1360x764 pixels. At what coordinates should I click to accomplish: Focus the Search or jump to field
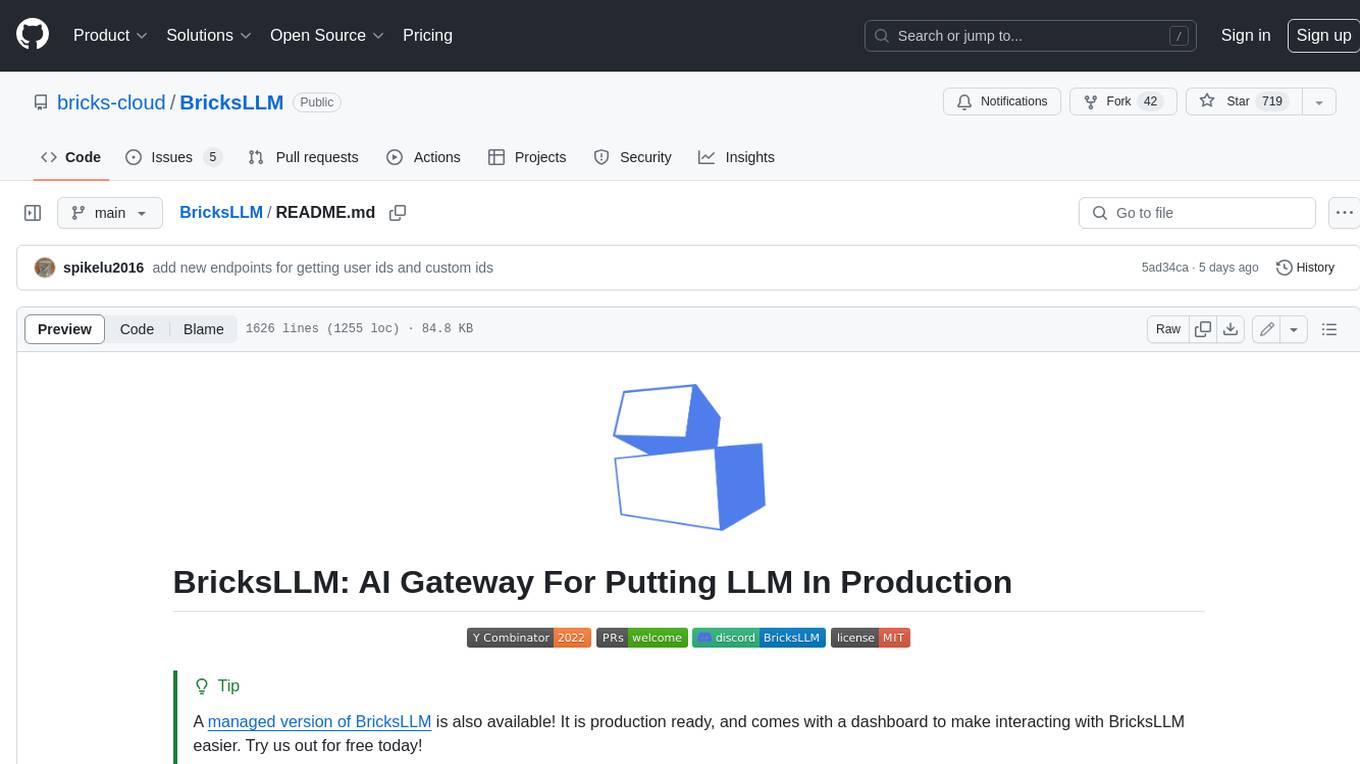1032,36
